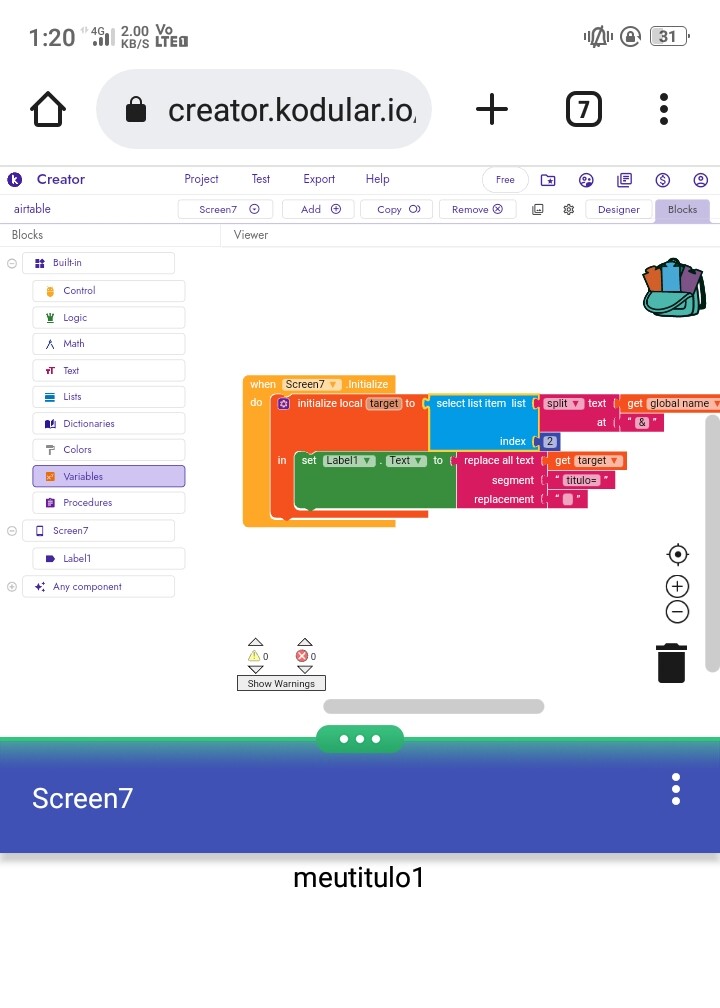Switch to the Designer tab

(618, 210)
